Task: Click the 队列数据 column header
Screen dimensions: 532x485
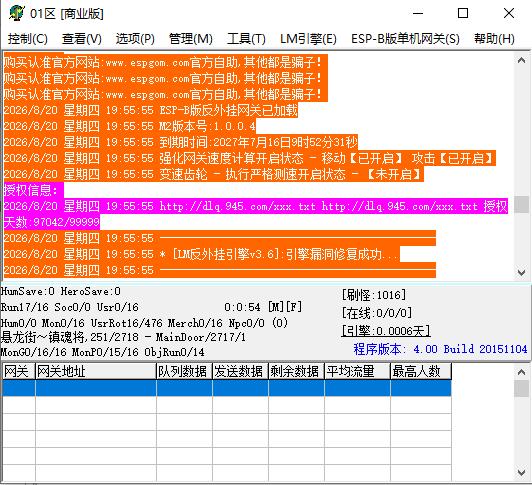Action: pyautogui.click(x=184, y=371)
